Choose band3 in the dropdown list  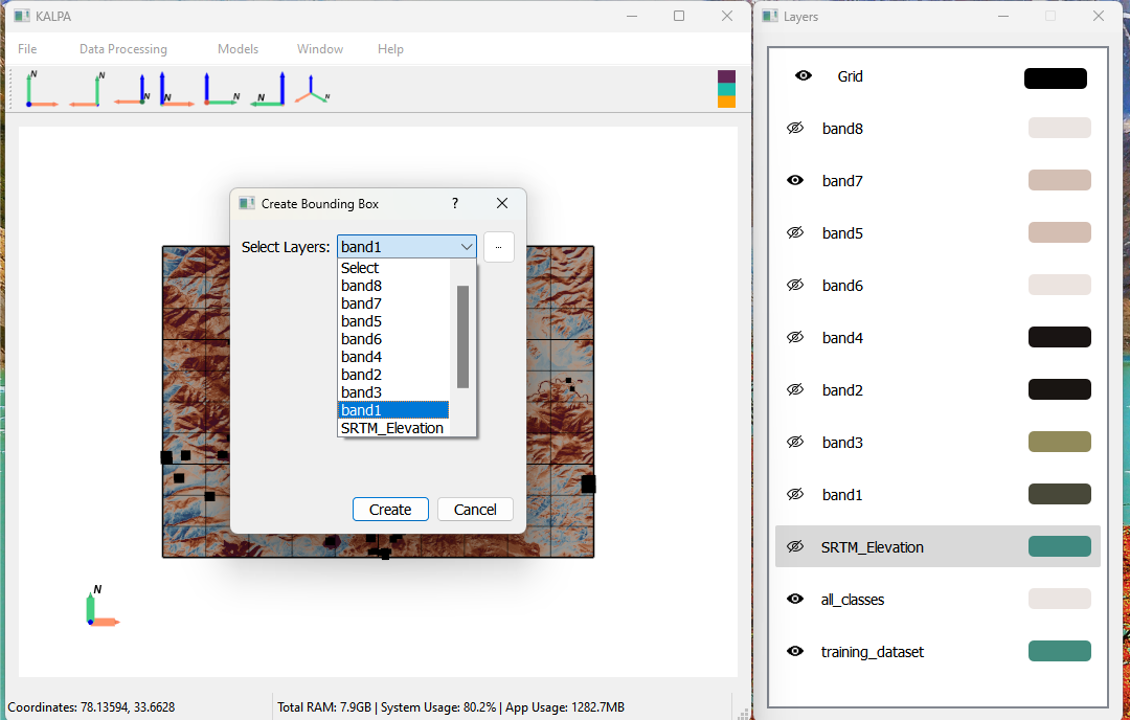(393, 392)
